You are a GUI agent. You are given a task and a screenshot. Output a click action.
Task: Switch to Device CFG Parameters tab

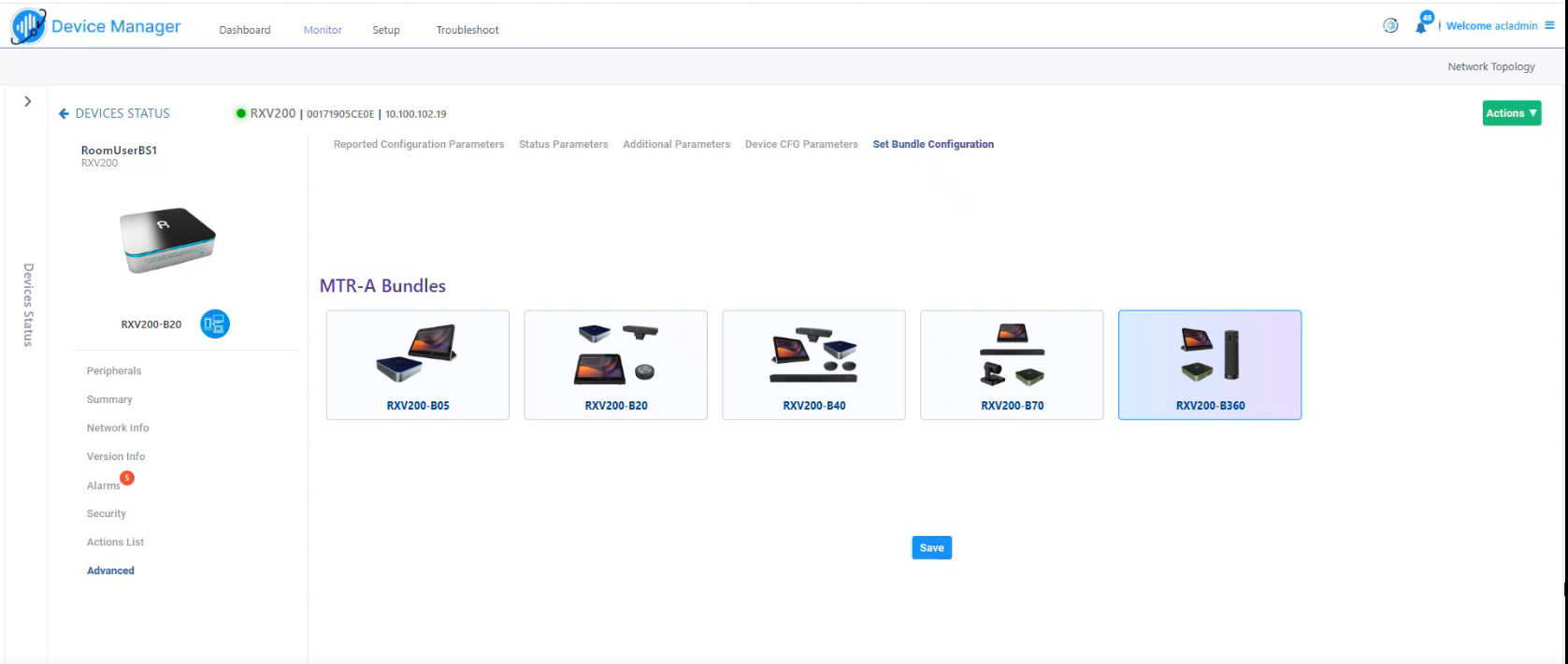(x=801, y=144)
